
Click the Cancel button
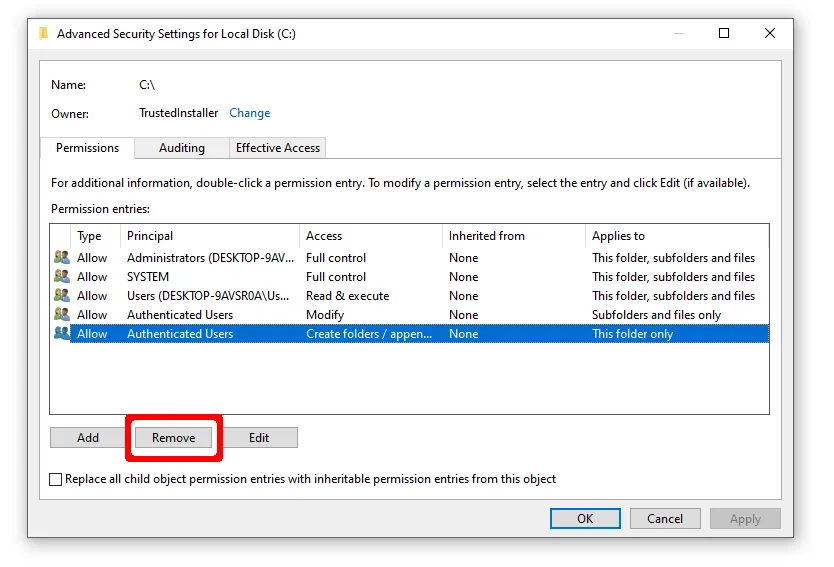coord(665,519)
